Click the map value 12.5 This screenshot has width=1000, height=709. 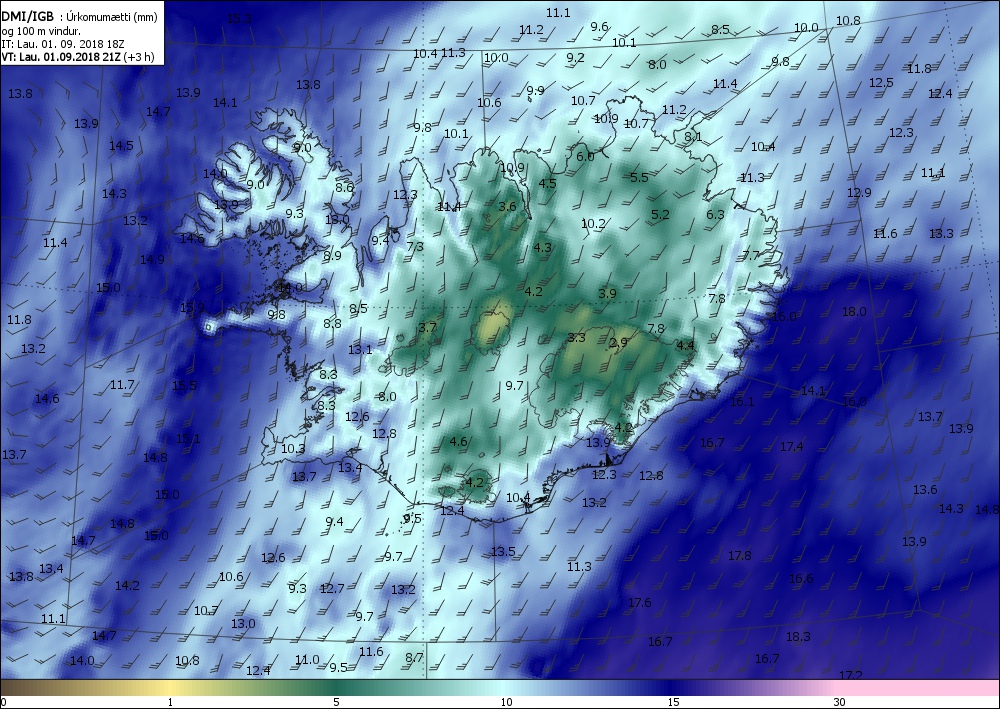tap(881, 82)
